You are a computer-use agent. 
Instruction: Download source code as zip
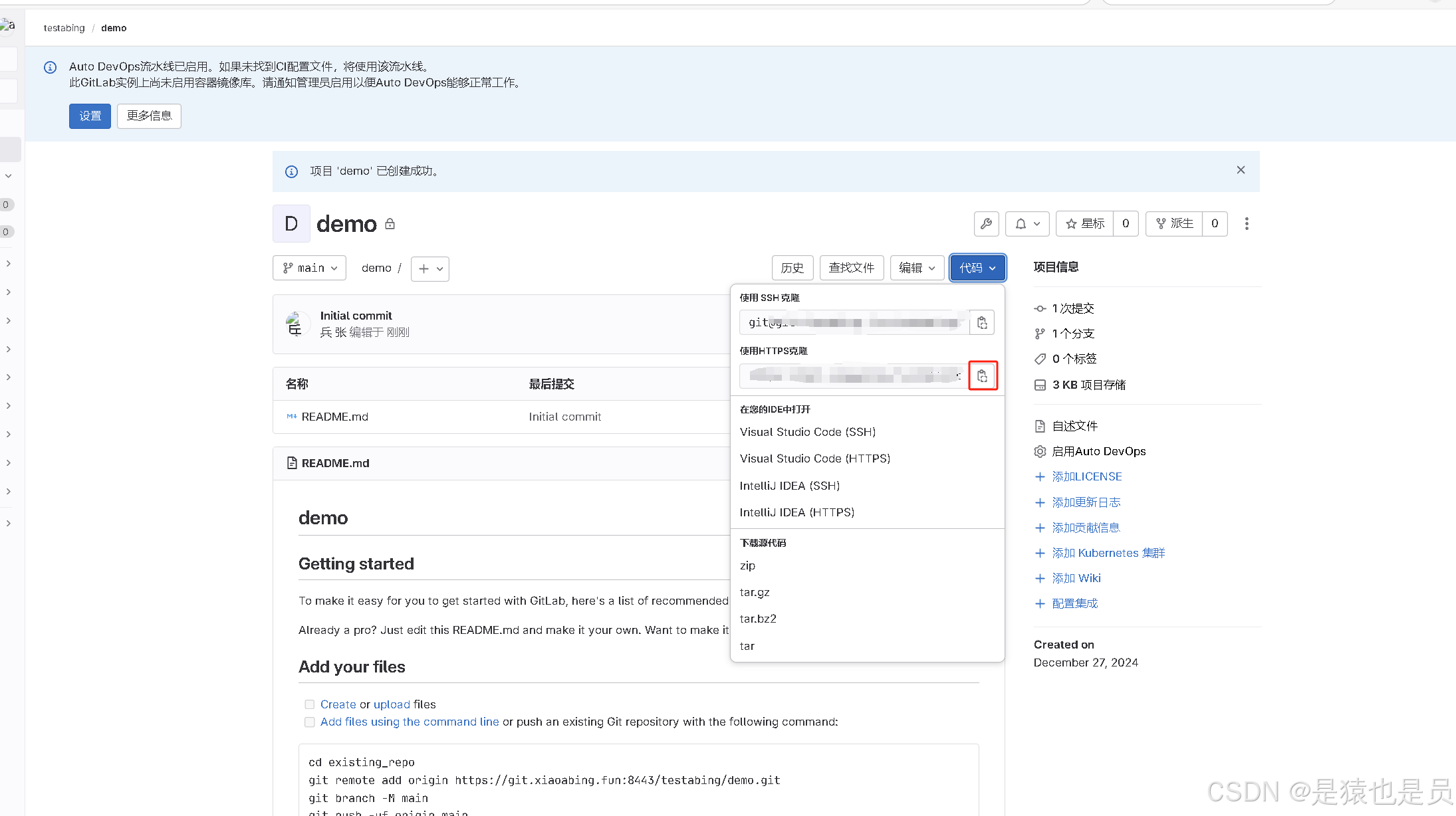click(747, 565)
